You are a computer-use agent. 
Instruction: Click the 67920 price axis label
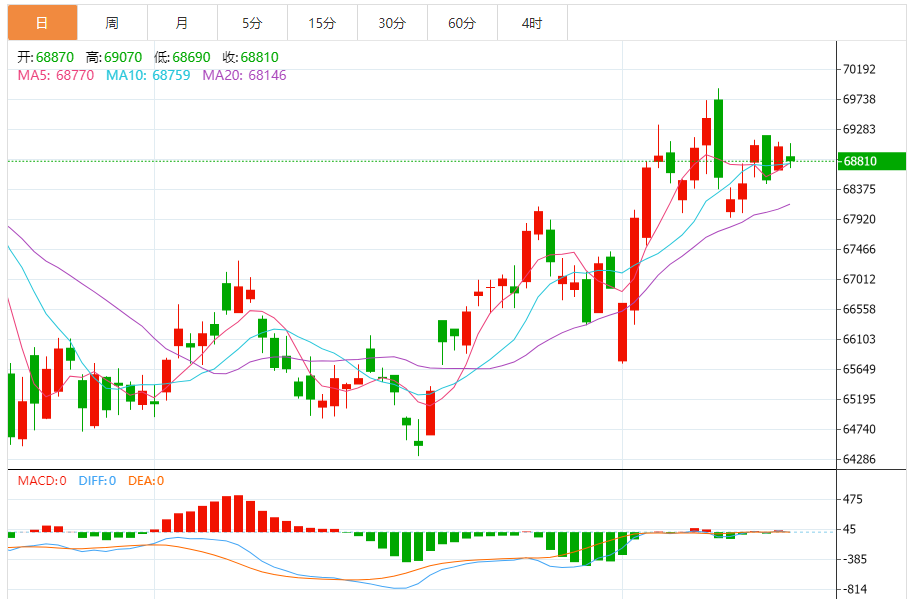click(x=859, y=219)
